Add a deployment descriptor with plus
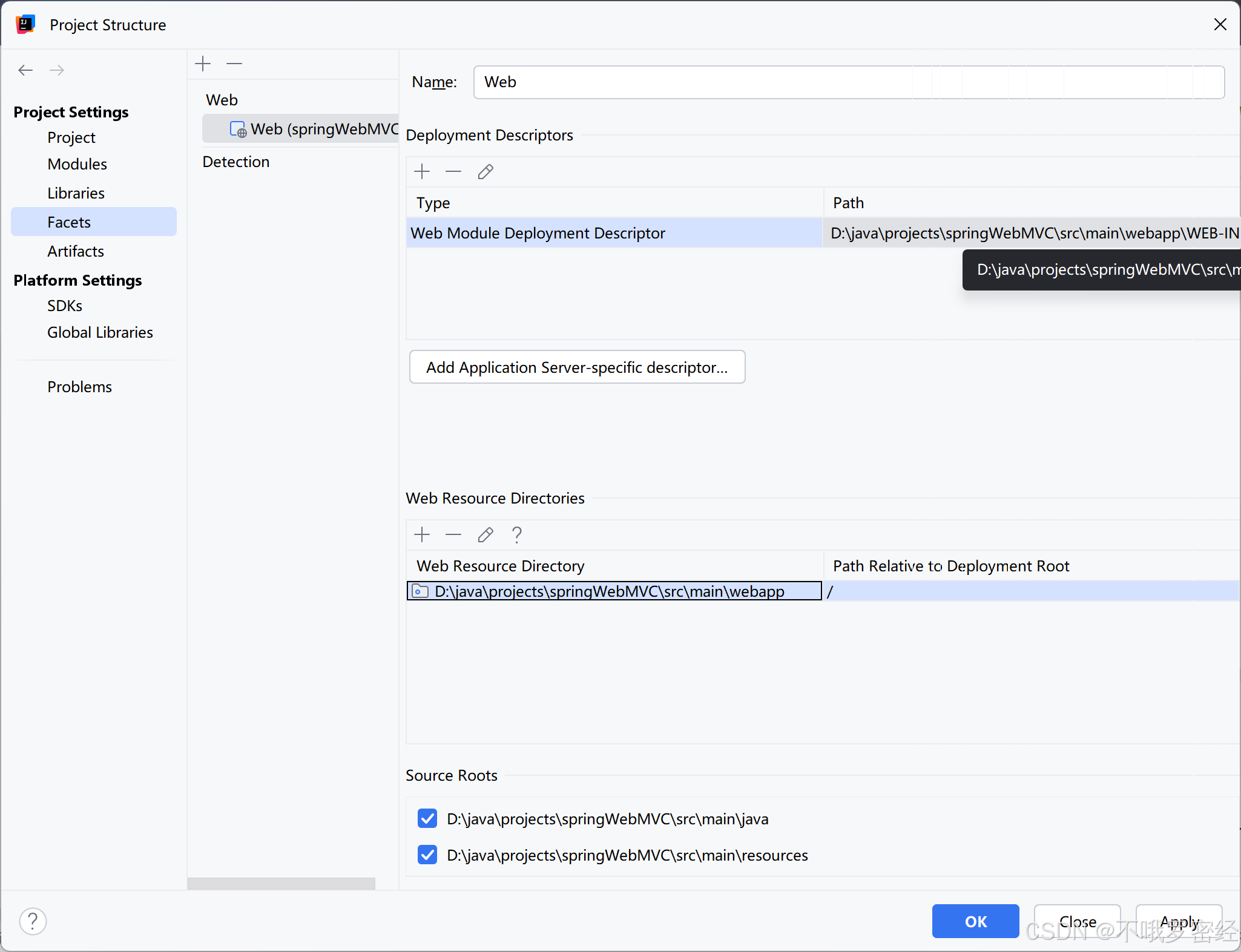This screenshot has height=952, width=1241. pos(422,172)
